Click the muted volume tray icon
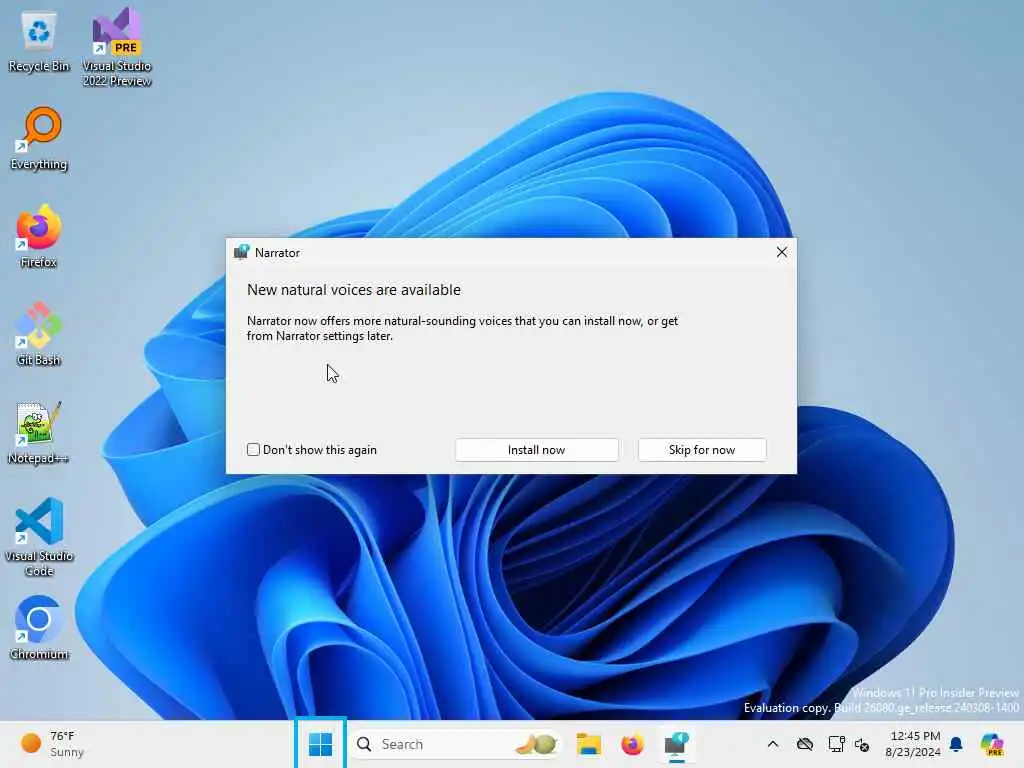This screenshot has width=1024, height=768. click(862, 744)
